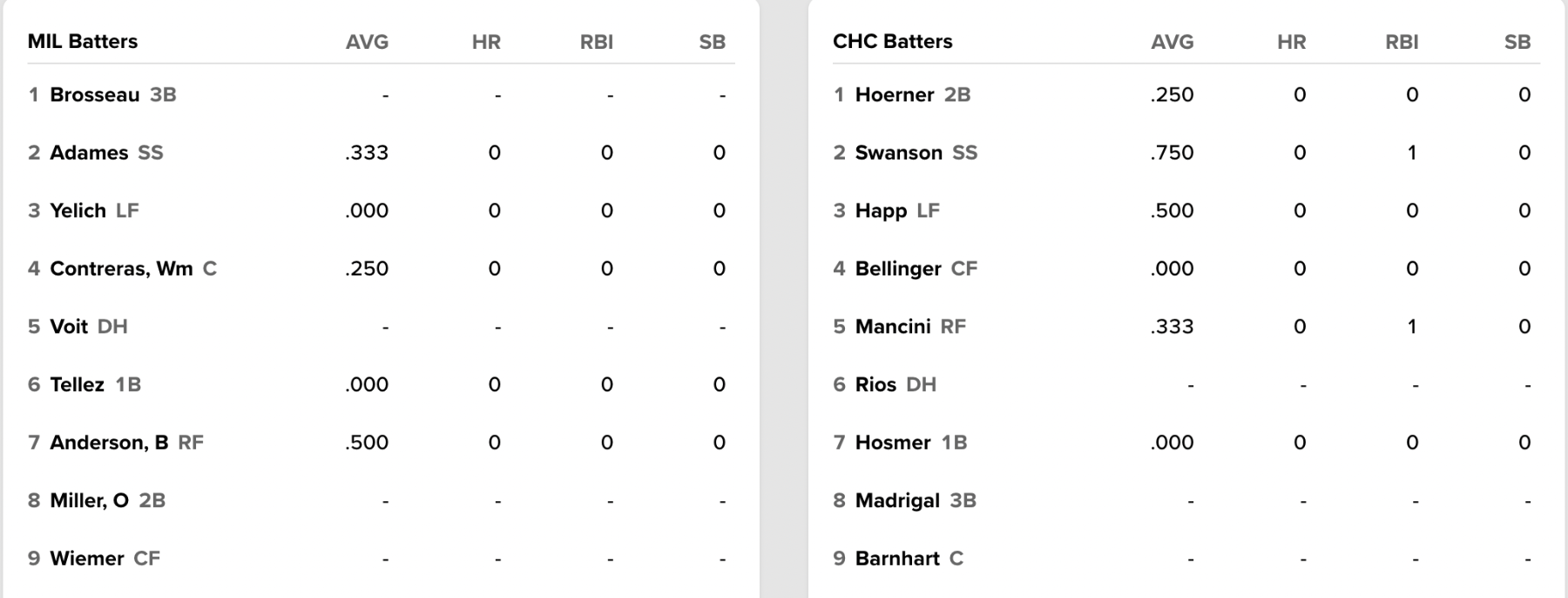Open Swanson's player profile
Screen dimensions: 1568x598
click(898, 153)
